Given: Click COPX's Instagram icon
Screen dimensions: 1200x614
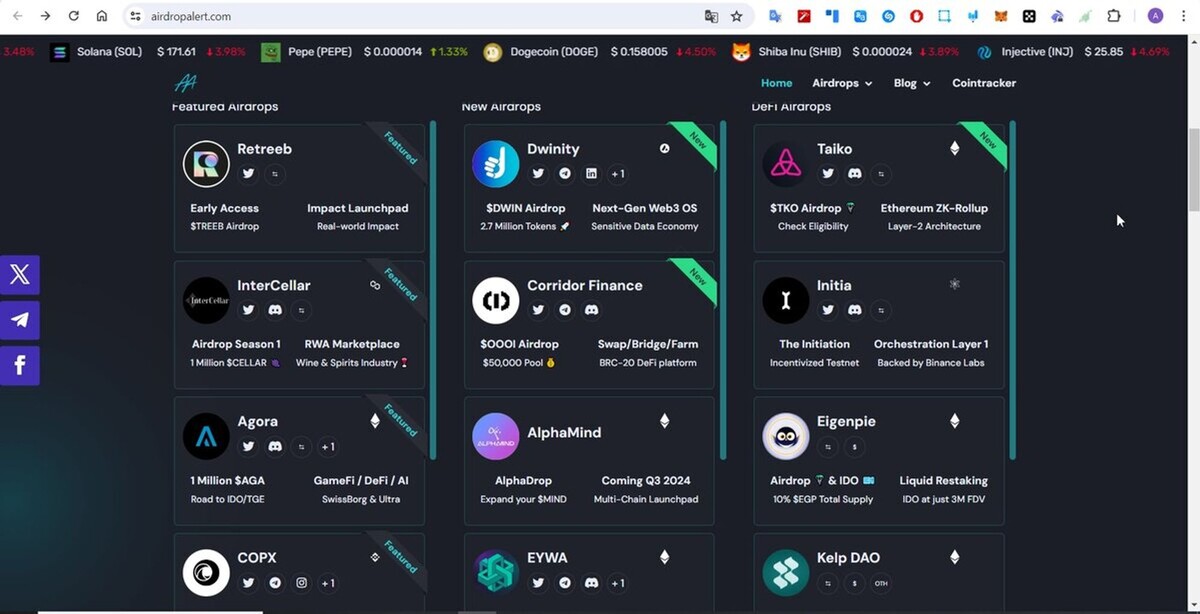Looking at the screenshot, I should [301, 583].
